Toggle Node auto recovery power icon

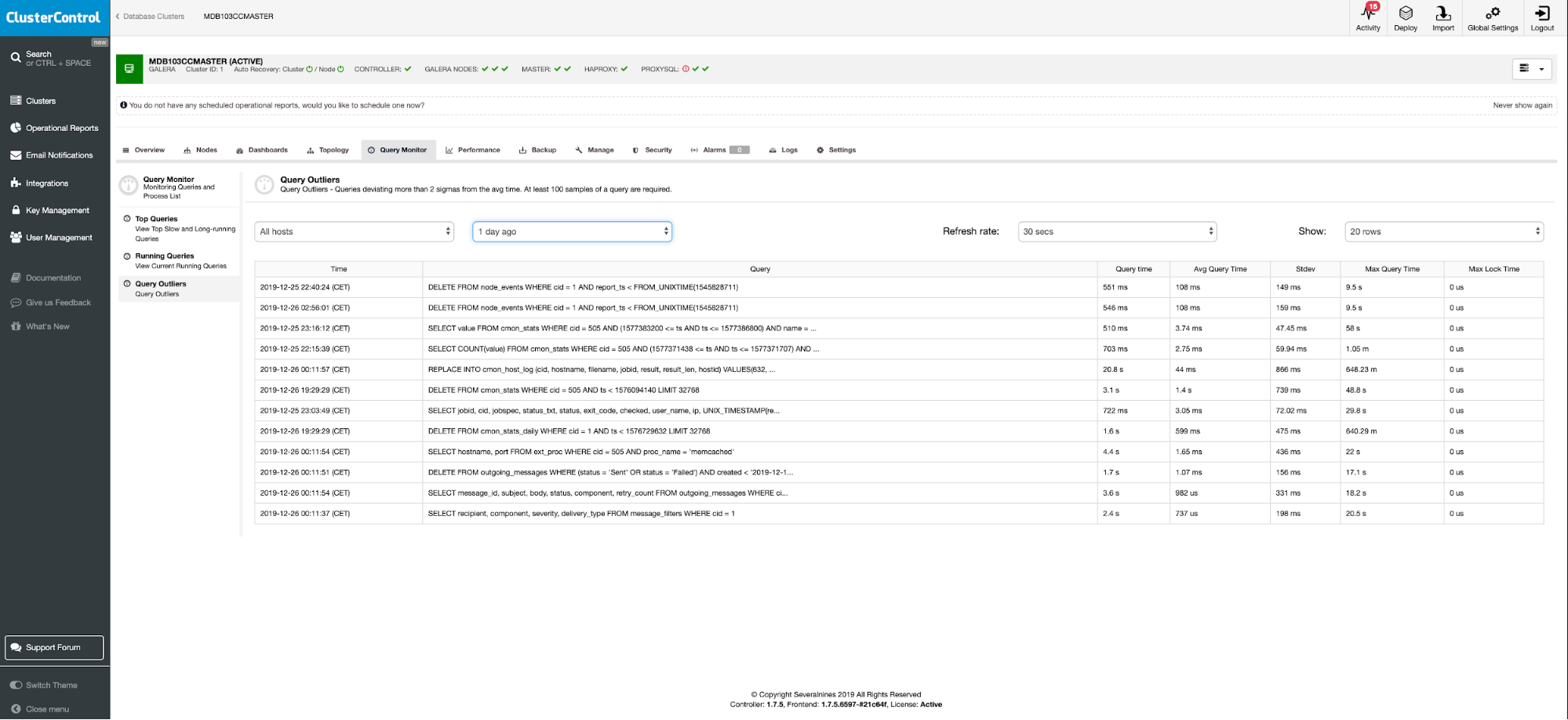coord(340,69)
